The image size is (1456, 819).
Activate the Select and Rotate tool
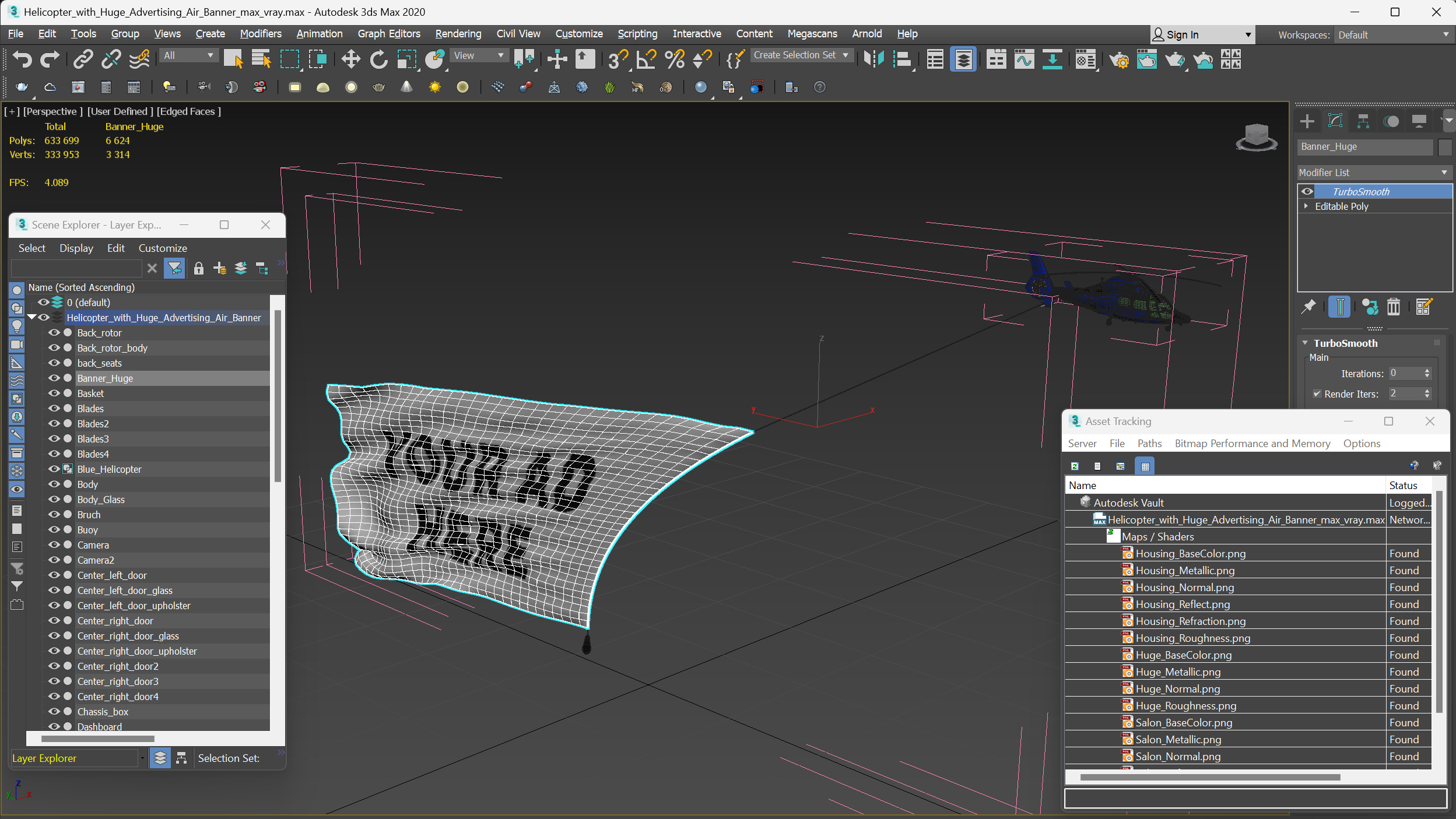coord(378,59)
